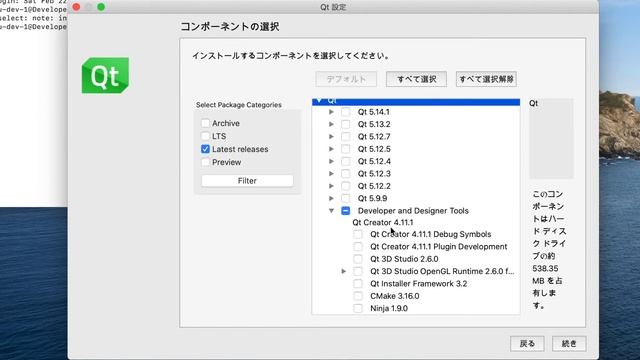This screenshot has width=640, height=360.
Task: Toggle Developer and Designer Tools checkbox
Action: [x=345, y=211]
